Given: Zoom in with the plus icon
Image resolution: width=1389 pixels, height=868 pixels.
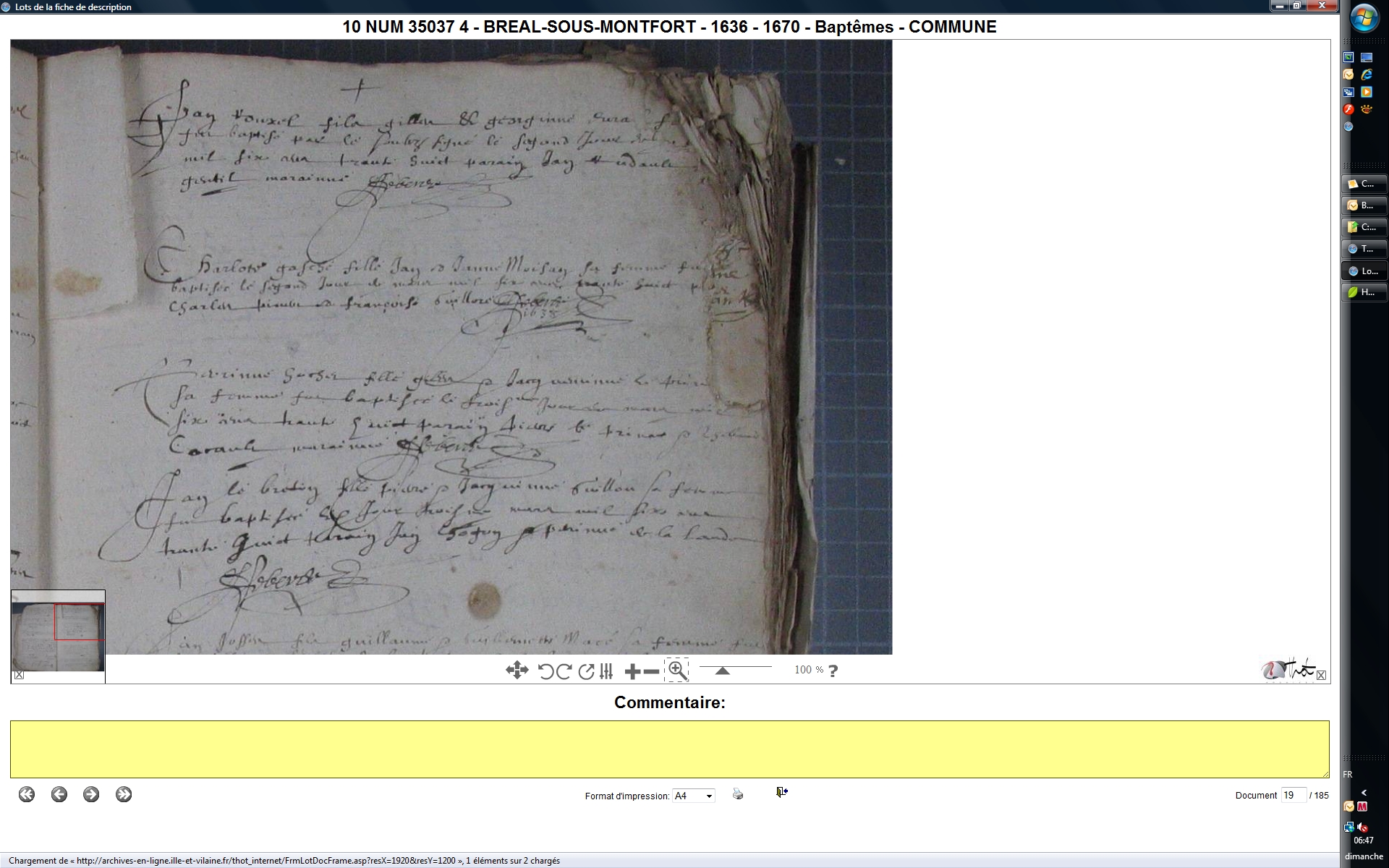Looking at the screenshot, I should [632, 671].
